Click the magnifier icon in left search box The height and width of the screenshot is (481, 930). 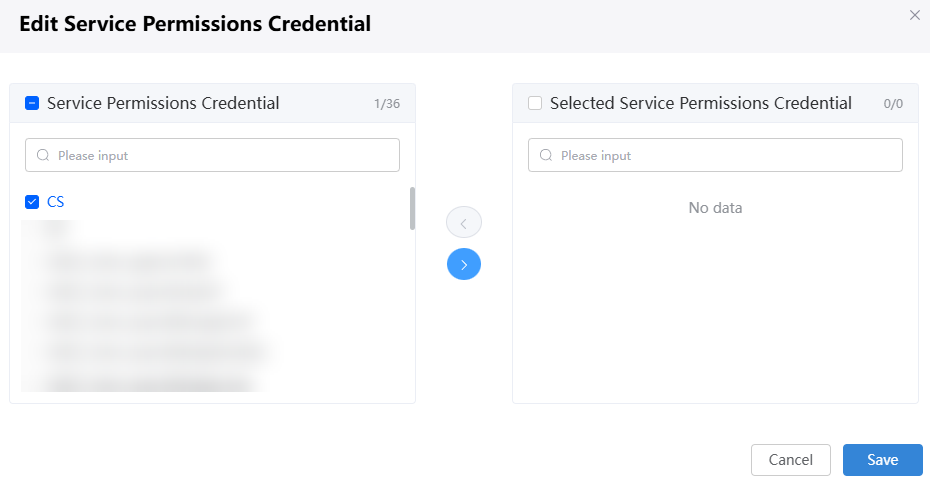(43, 155)
